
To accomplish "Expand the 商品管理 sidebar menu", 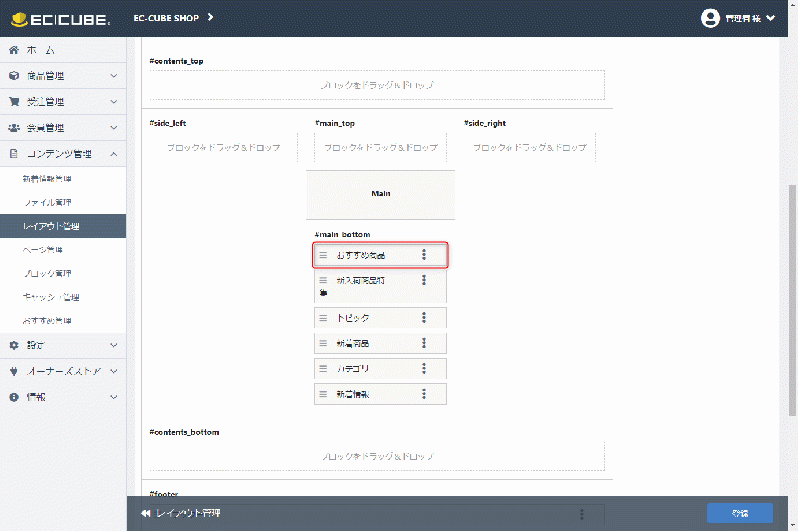I will pyautogui.click(x=62, y=75).
